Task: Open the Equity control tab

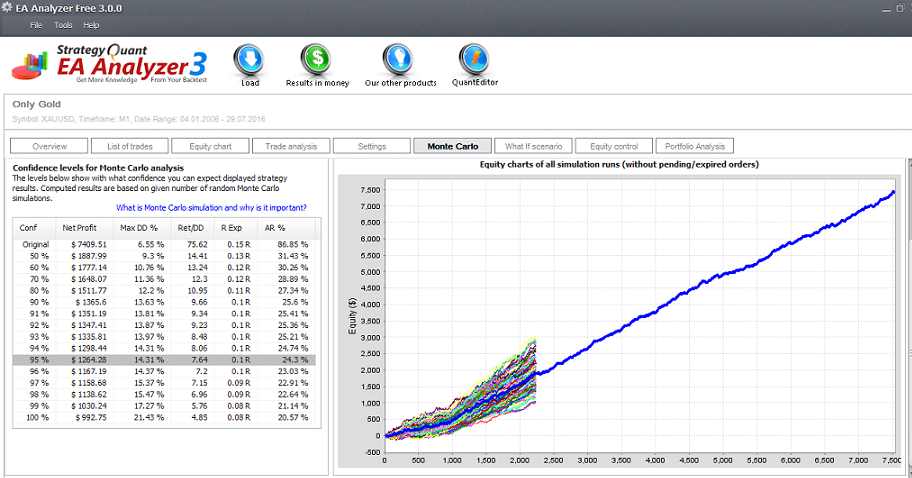Action: click(x=613, y=146)
